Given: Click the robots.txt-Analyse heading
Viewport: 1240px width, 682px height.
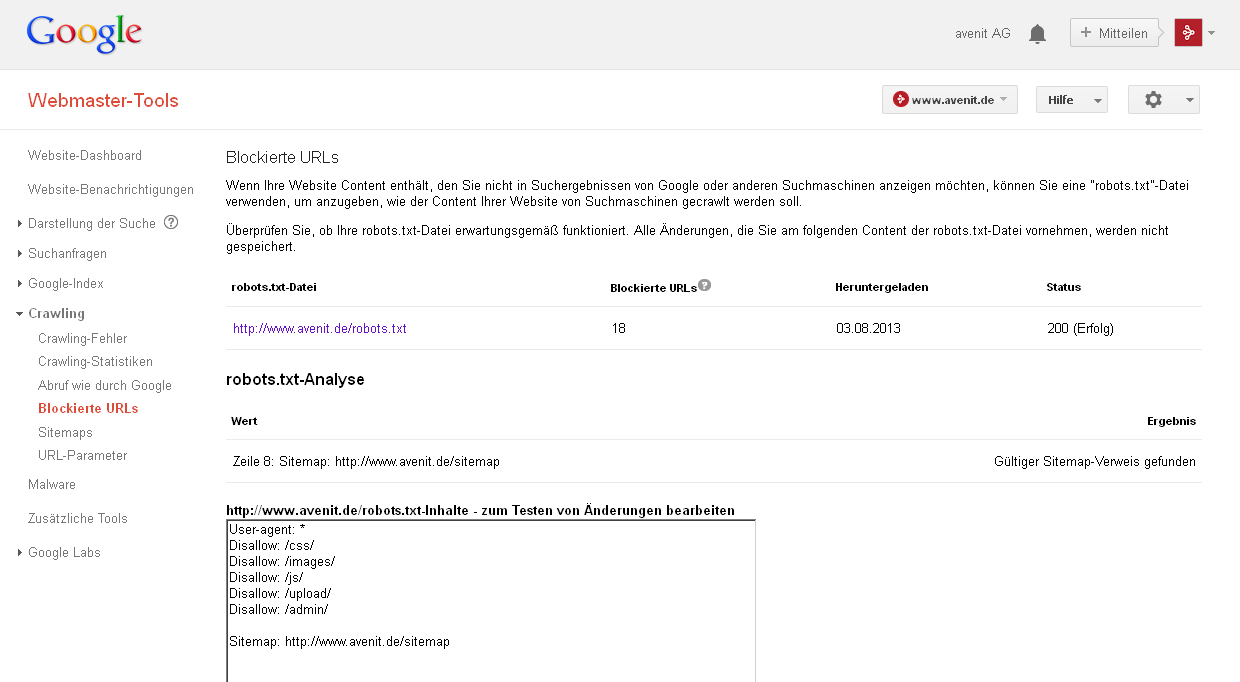Looking at the screenshot, I should click(x=296, y=380).
